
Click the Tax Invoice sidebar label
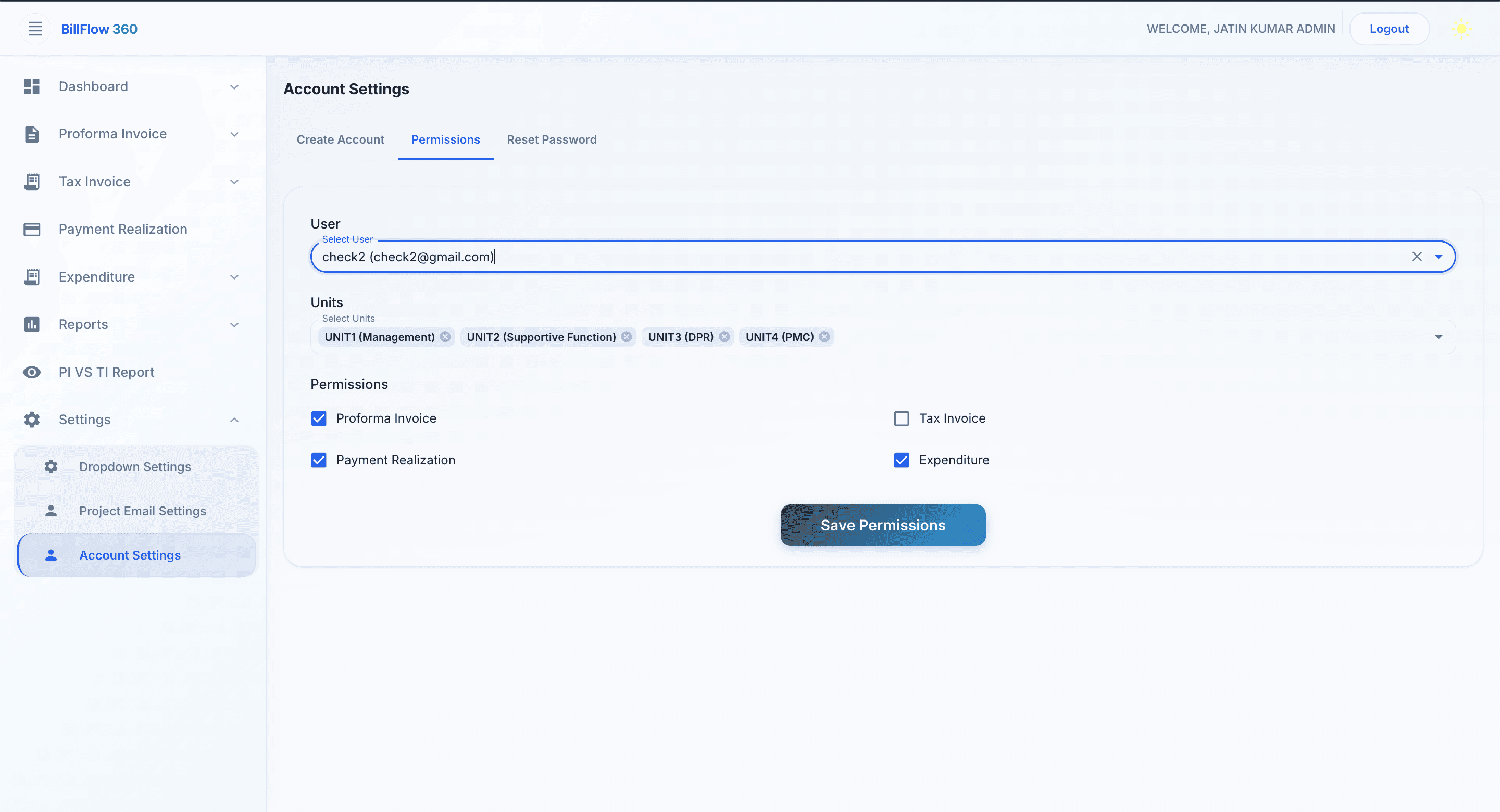pyautogui.click(x=94, y=182)
